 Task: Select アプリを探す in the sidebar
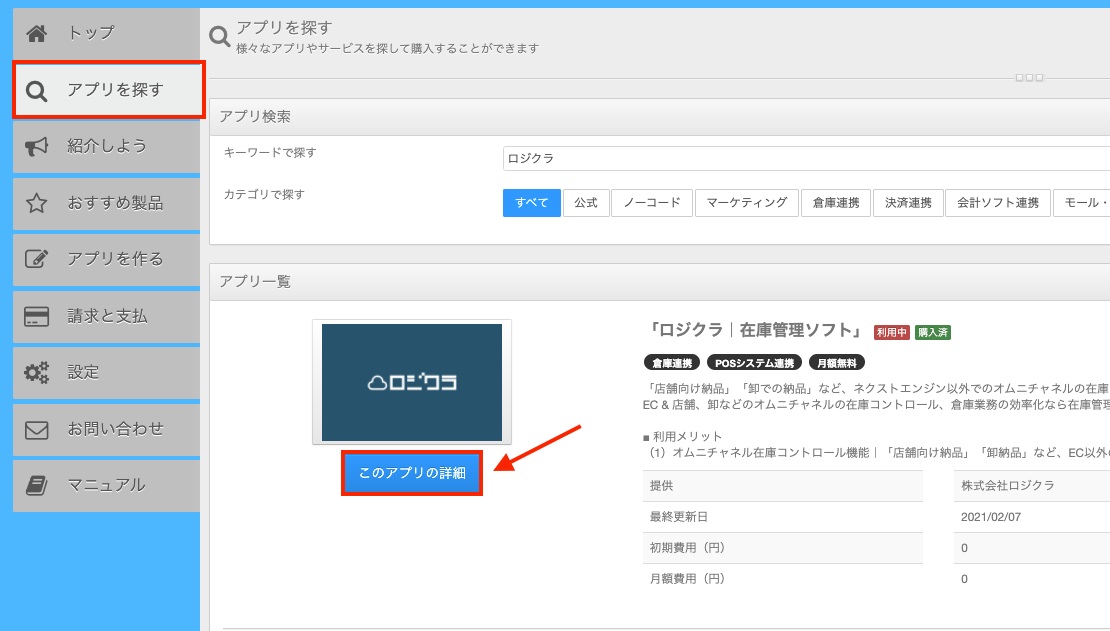coord(109,90)
